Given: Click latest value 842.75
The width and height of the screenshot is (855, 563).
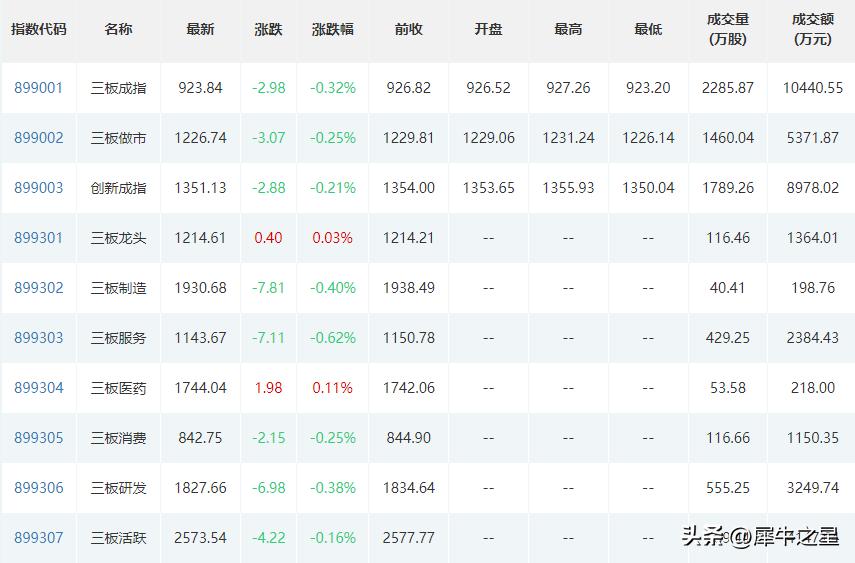Looking at the screenshot, I should (200, 438).
